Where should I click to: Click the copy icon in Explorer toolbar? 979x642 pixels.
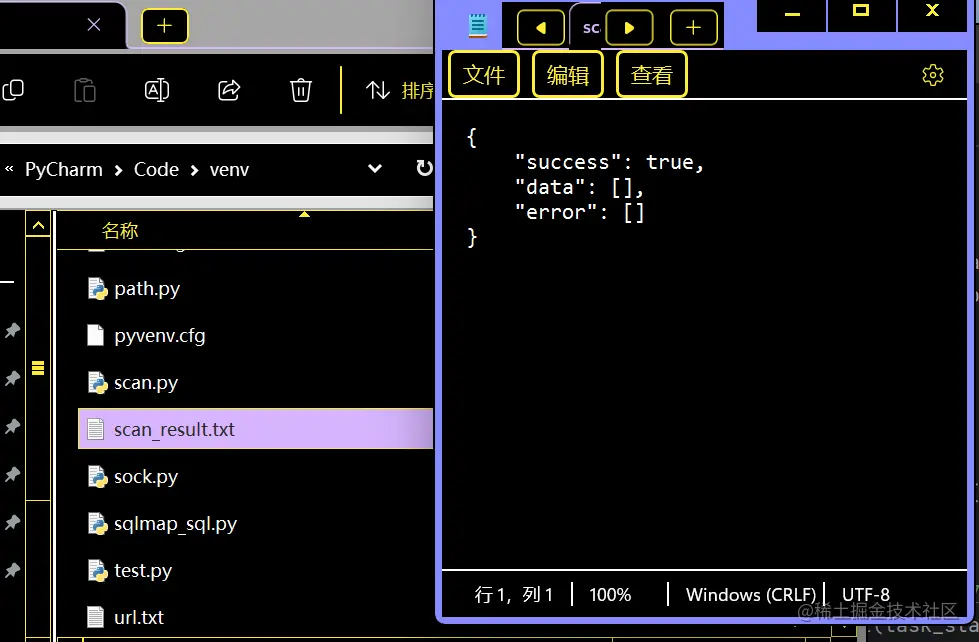(13, 90)
